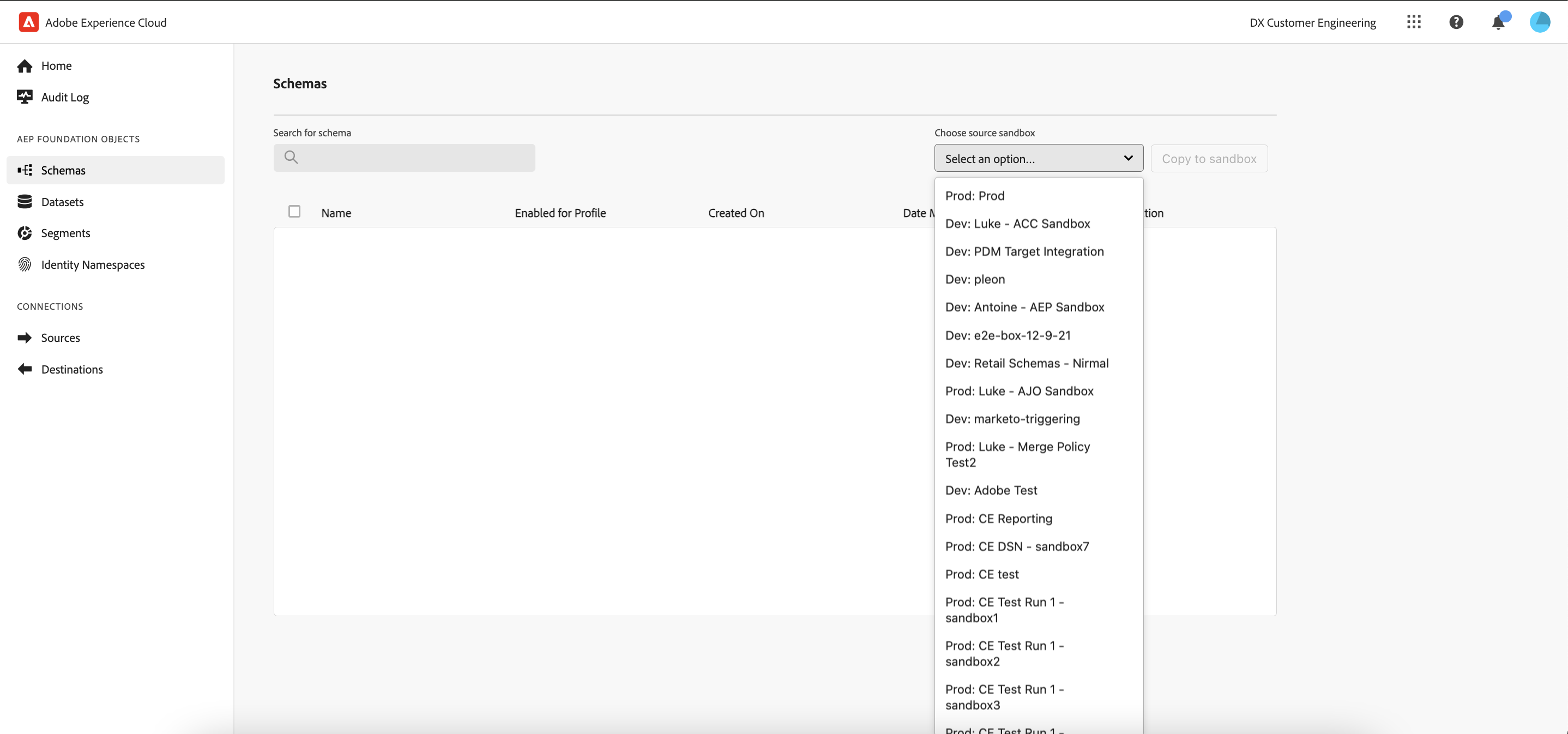Choose Prod: CE Reporting option
Viewport: 1568px width, 734px height.
click(x=1039, y=519)
